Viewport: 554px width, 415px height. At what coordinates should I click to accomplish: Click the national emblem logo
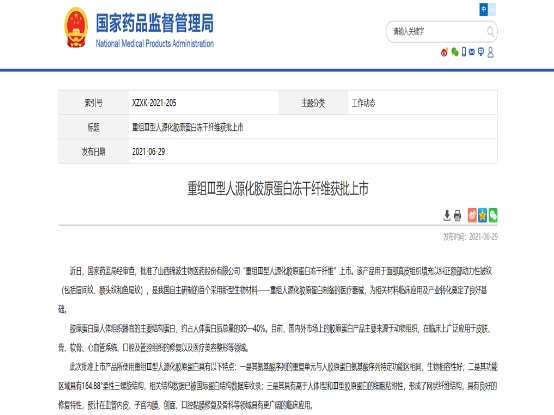point(76,28)
